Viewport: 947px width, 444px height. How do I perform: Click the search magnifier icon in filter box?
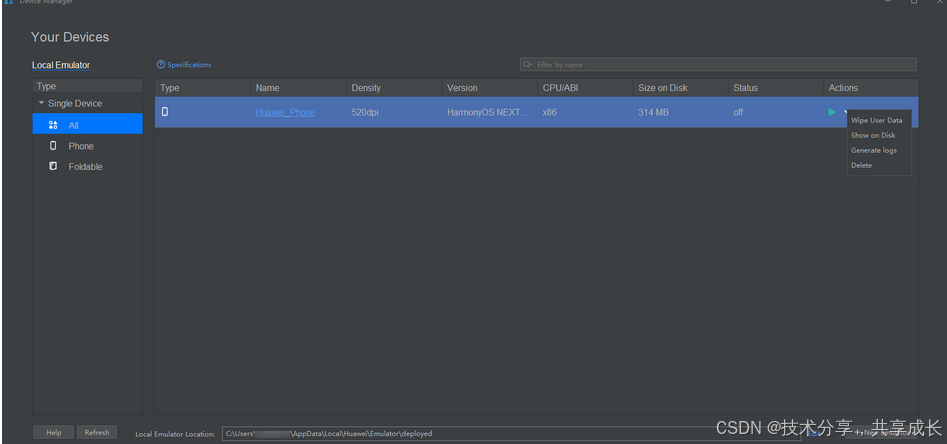pos(527,65)
